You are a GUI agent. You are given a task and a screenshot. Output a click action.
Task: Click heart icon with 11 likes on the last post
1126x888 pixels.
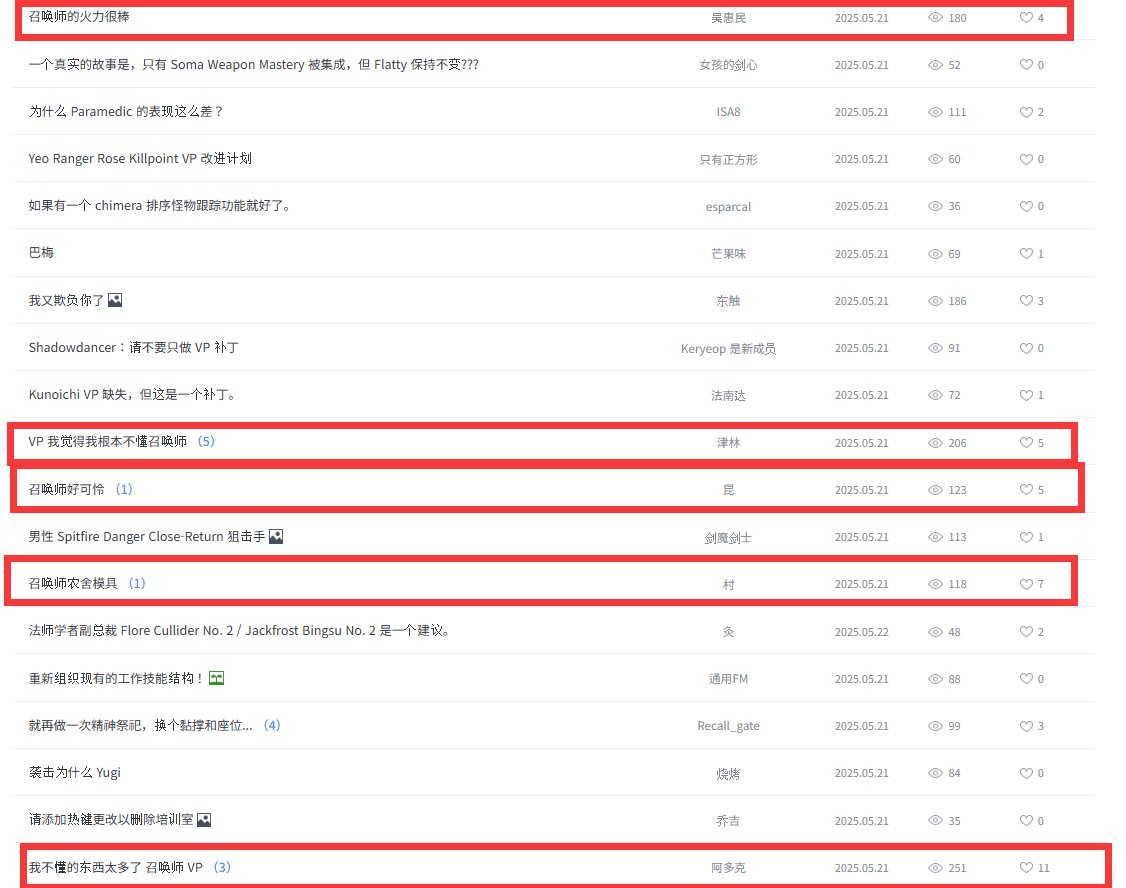click(x=1026, y=868)
